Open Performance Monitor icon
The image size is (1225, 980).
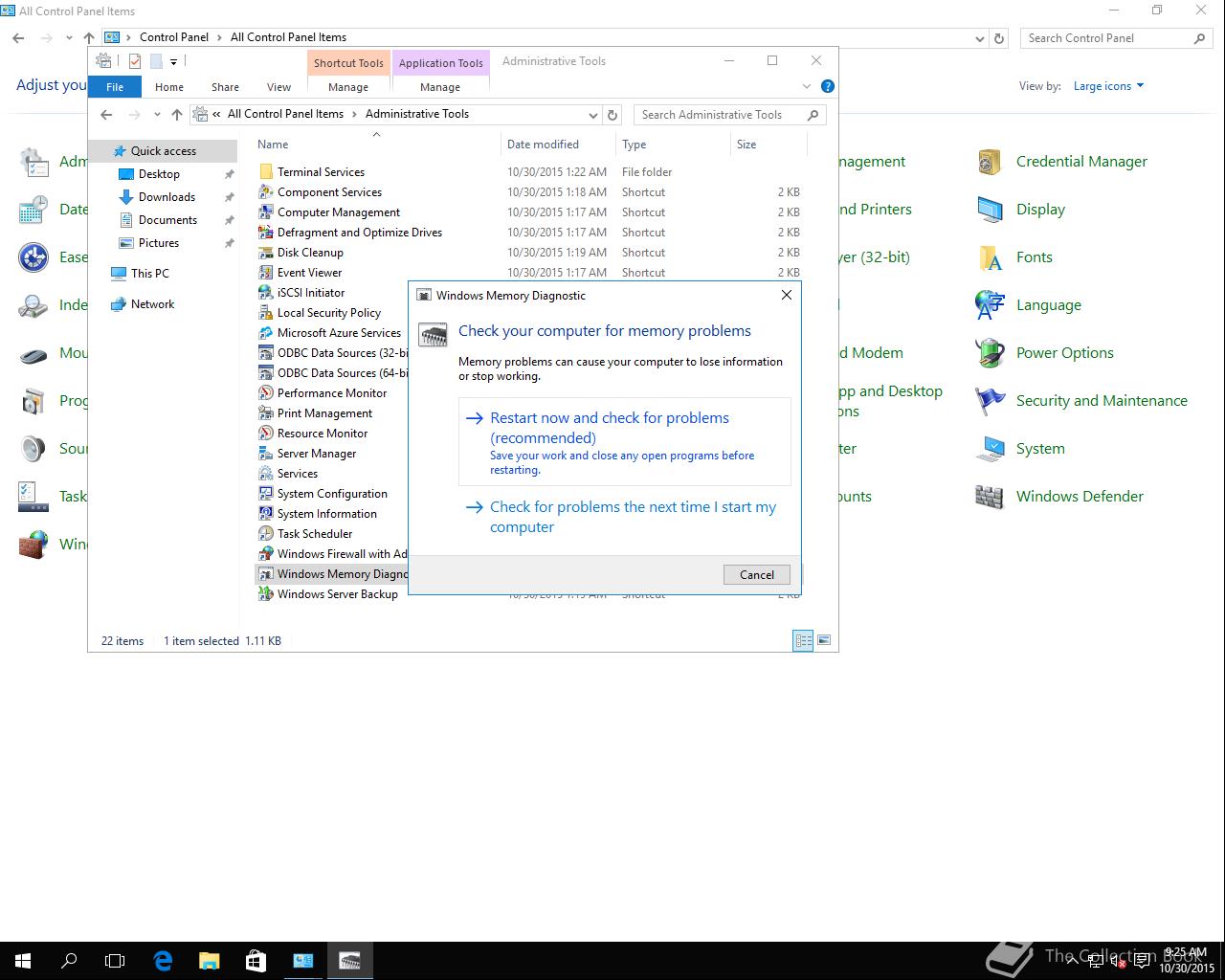266,393
